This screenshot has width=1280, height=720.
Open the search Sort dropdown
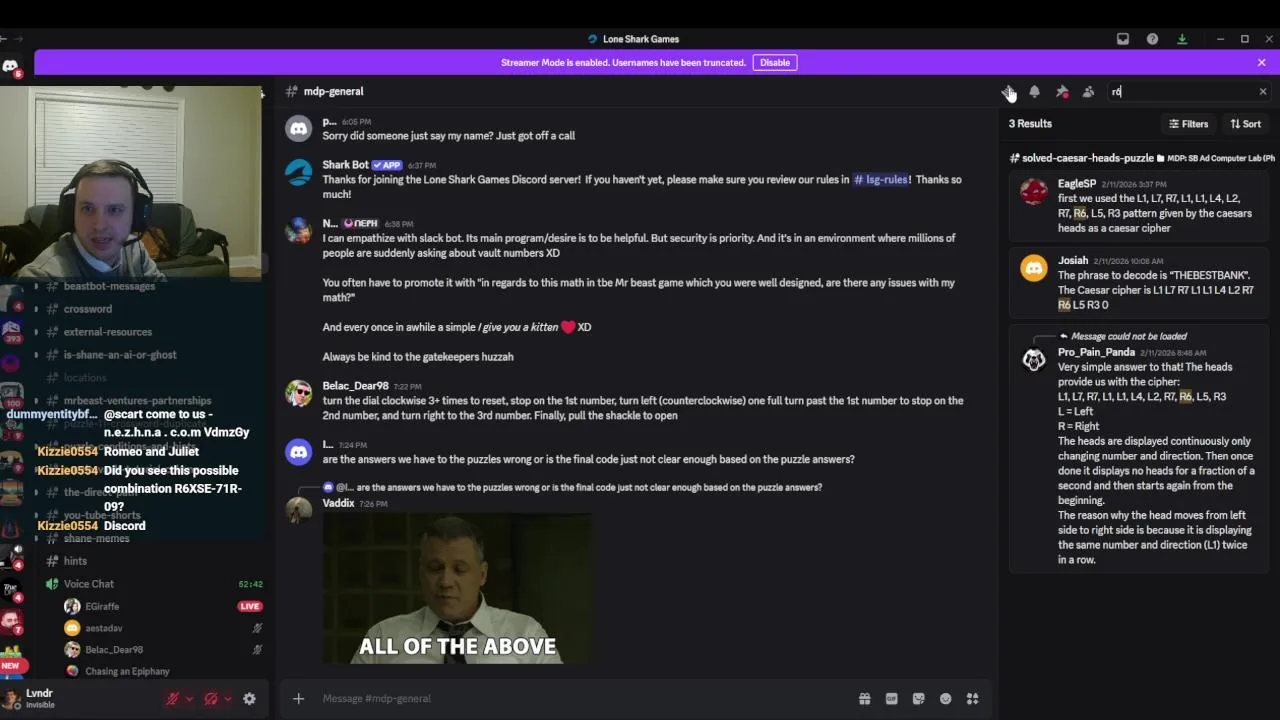[x=1246, y=124]
